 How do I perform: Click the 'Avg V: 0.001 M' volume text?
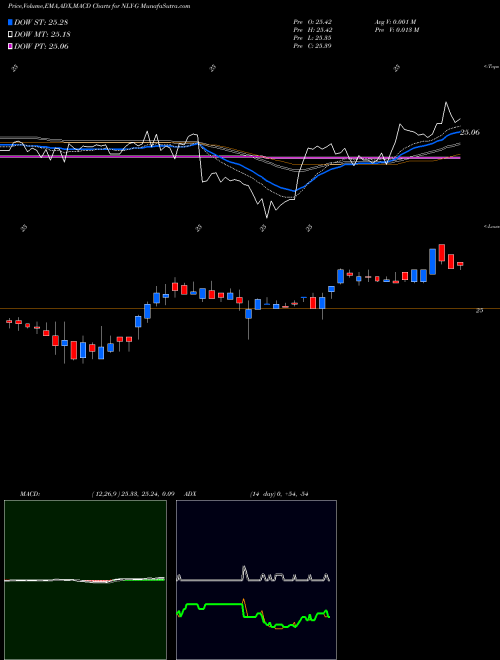click(395, 22)
